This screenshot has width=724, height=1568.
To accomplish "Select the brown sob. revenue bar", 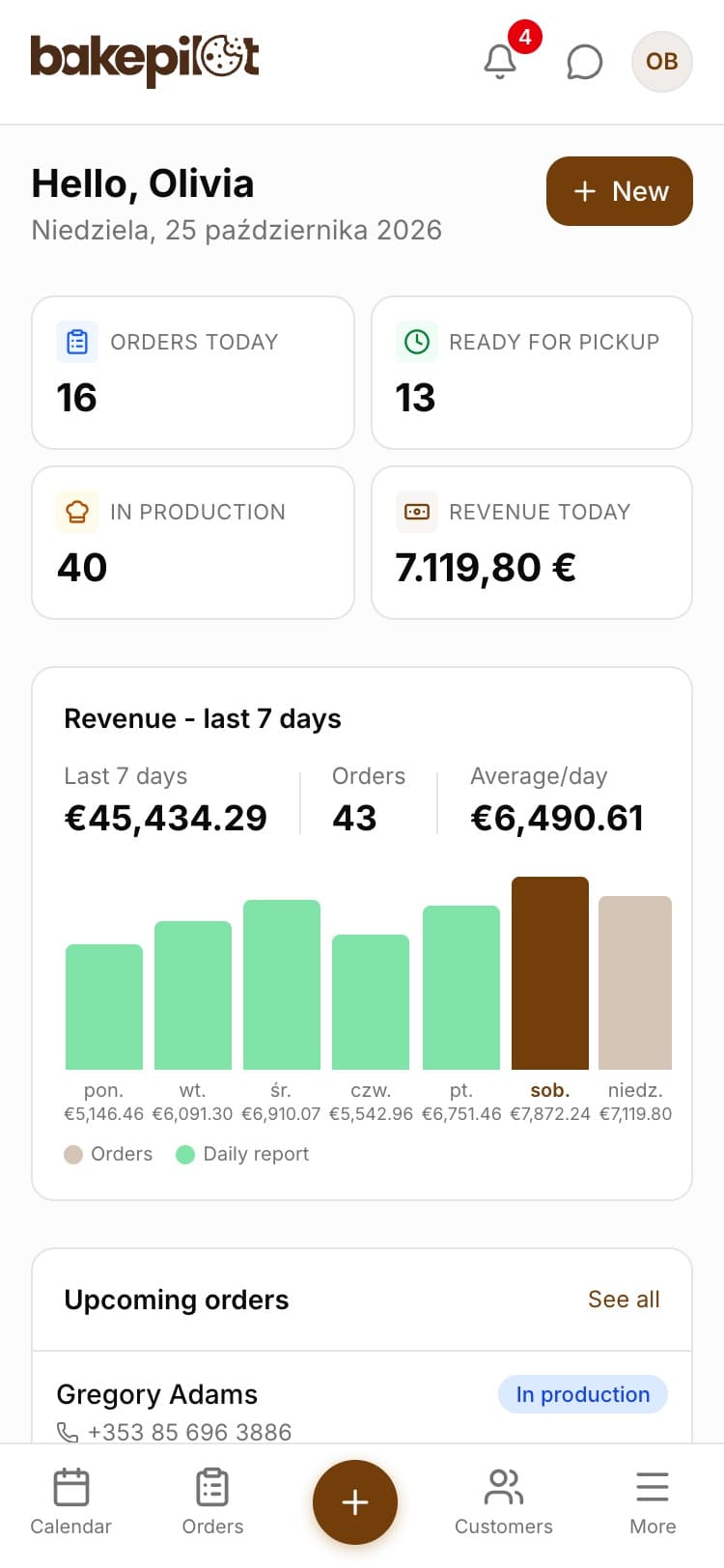I will [x=550, y=973].
